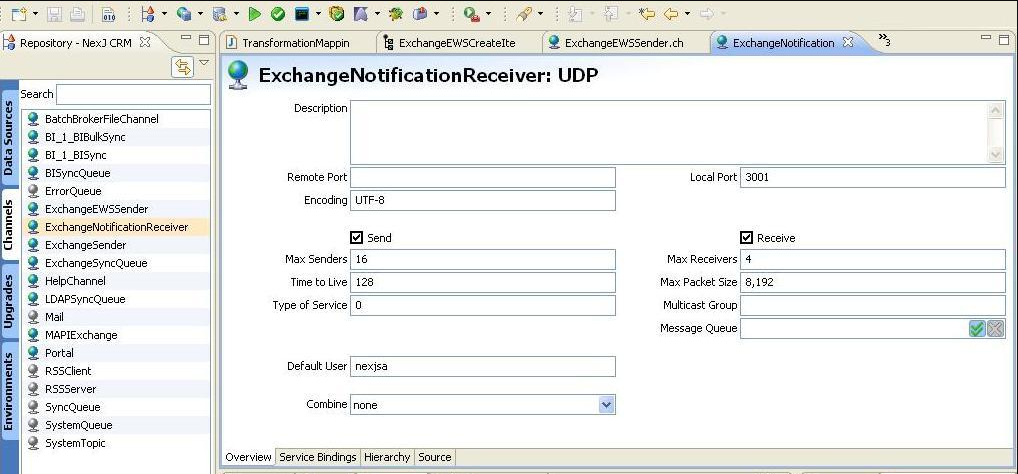
Task: Select MAPIExchange channel in the list
Action: click(81, 335)
